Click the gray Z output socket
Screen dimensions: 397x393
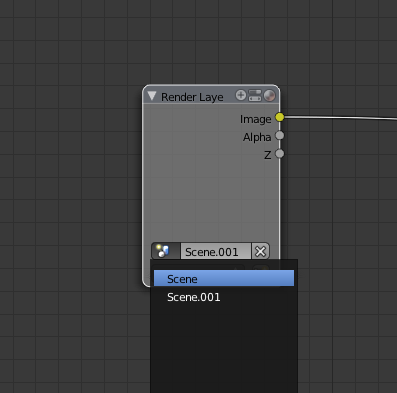click(280, 154)
